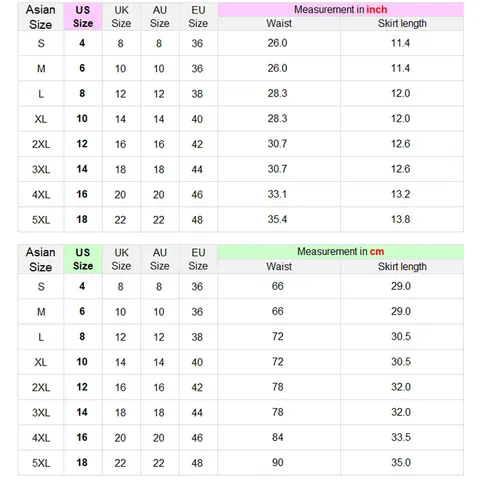Image resolution: width=480 pixels, height=480 pixels.
Task: Select US size 4 in inch table
Action: click(x=82, y=43)
